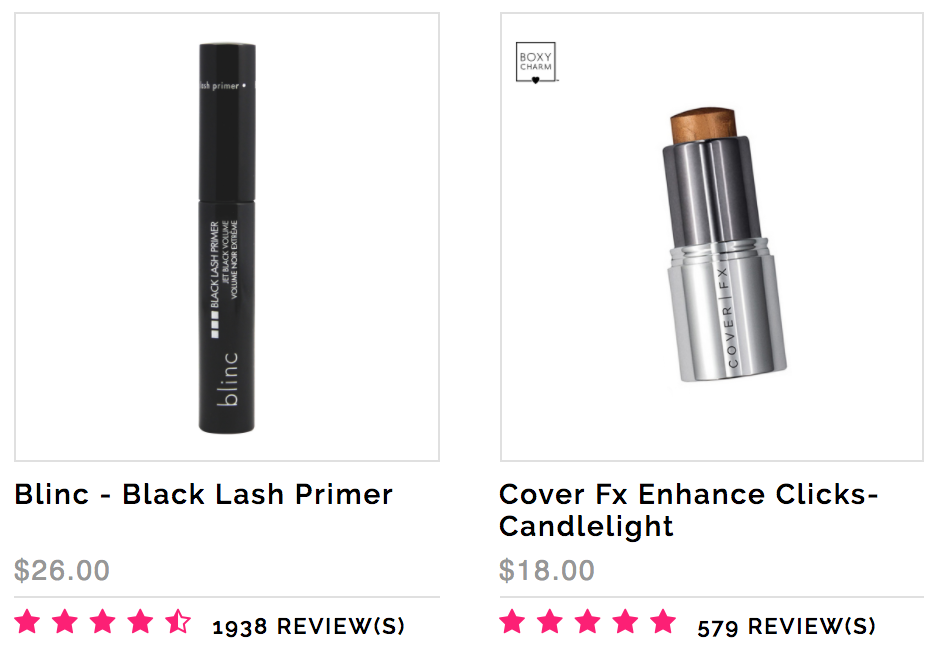Open the Cover Fx Enhance Clicks product image
Viewport: 940px width, 654px height.
[x=712, y=237]
